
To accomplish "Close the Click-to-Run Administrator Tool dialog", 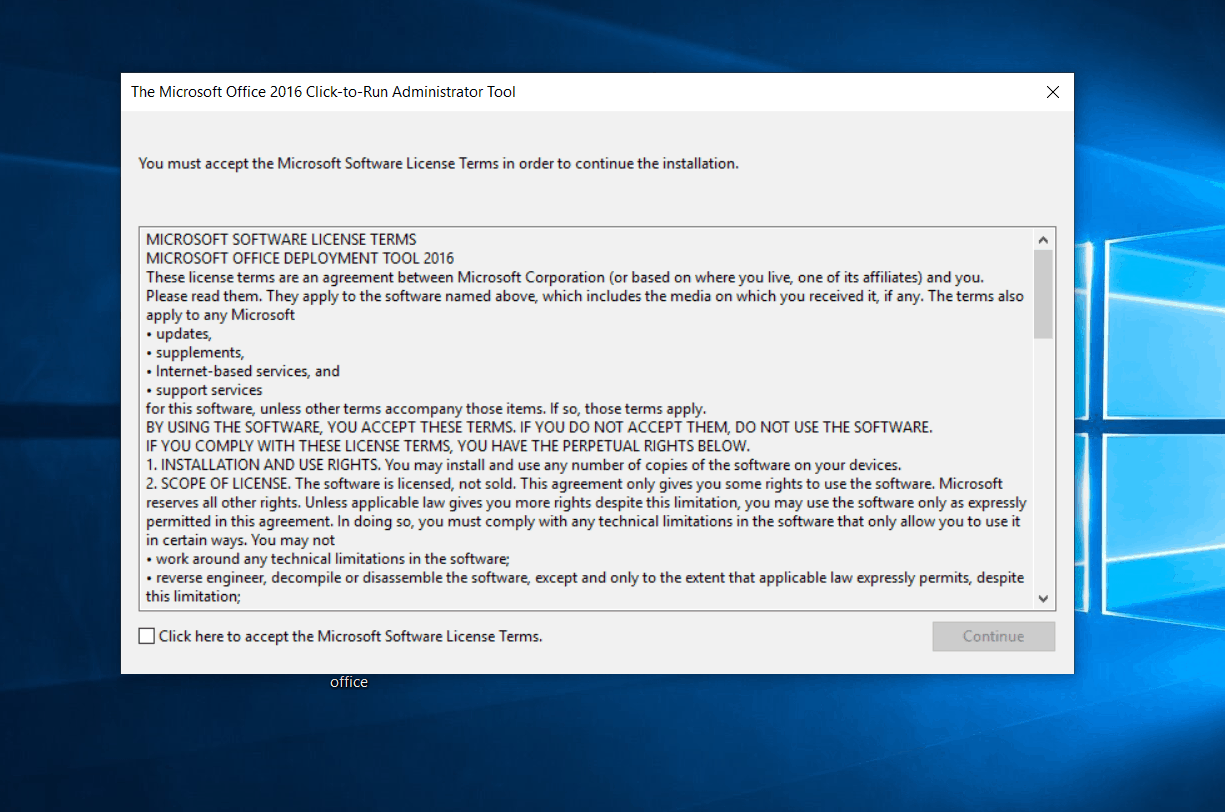I will [1052, 92].
